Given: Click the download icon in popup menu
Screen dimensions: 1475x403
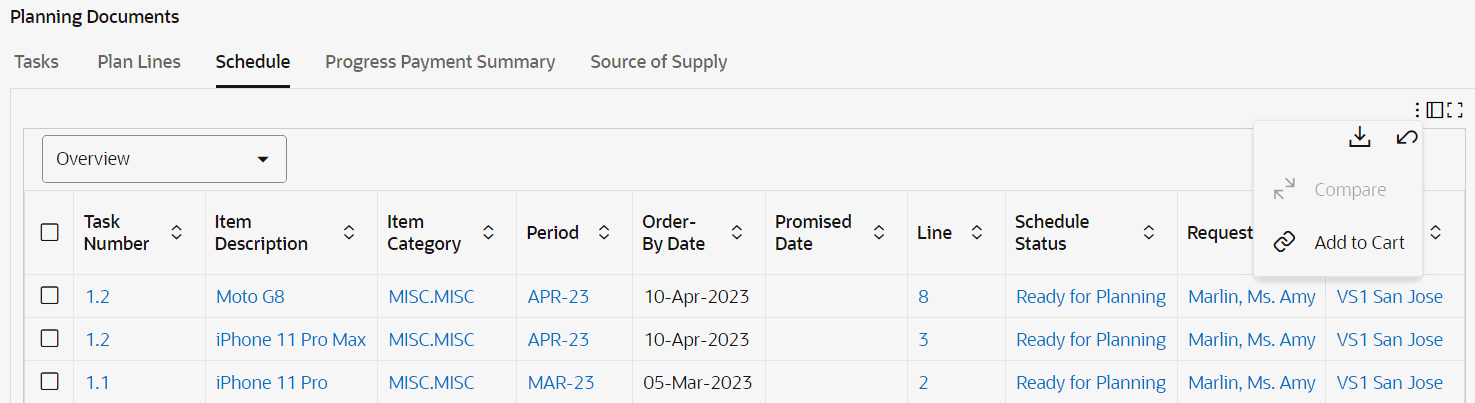Looking at the screenshot, I should [x=1359, y=138].
